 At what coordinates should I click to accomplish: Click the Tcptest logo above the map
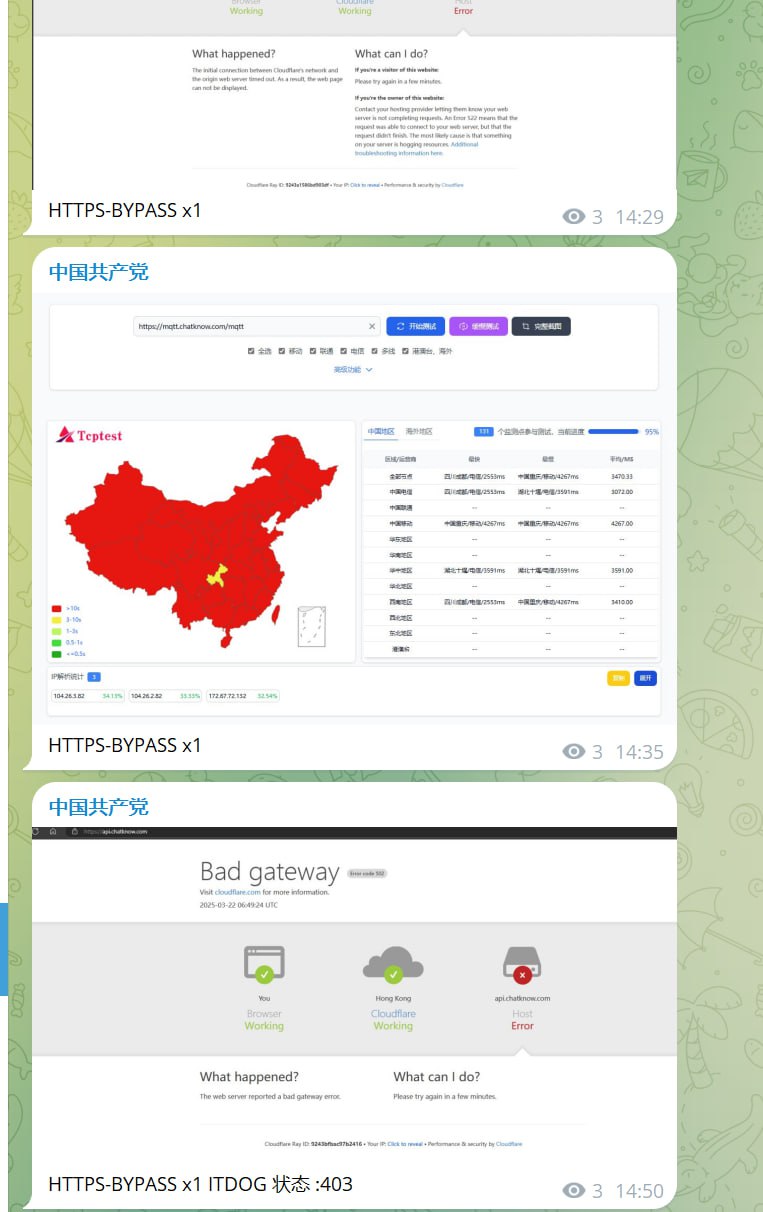tap(90, 435)
